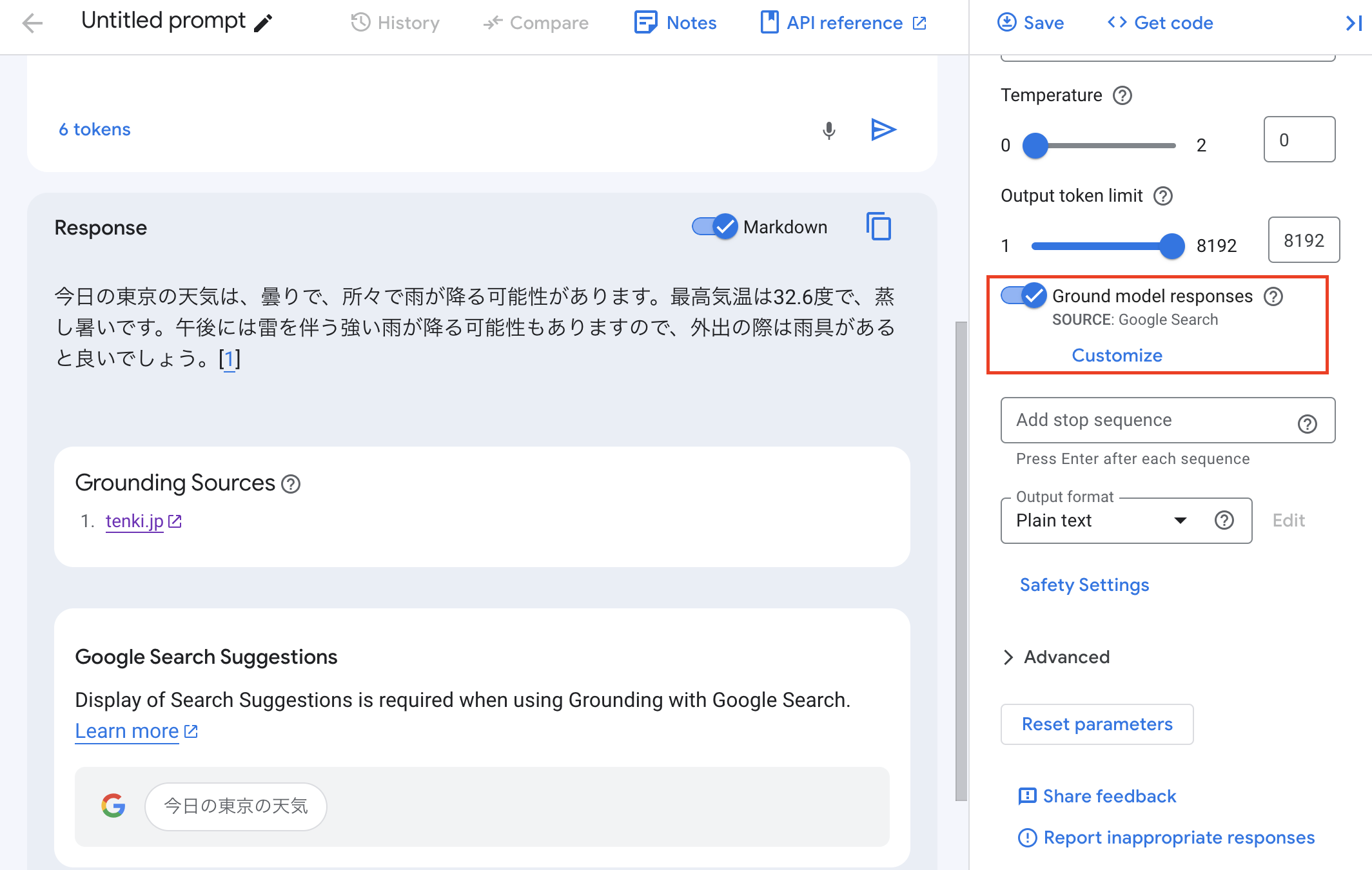Collapse the right settings panel icon

click(x=1353, y=23)
